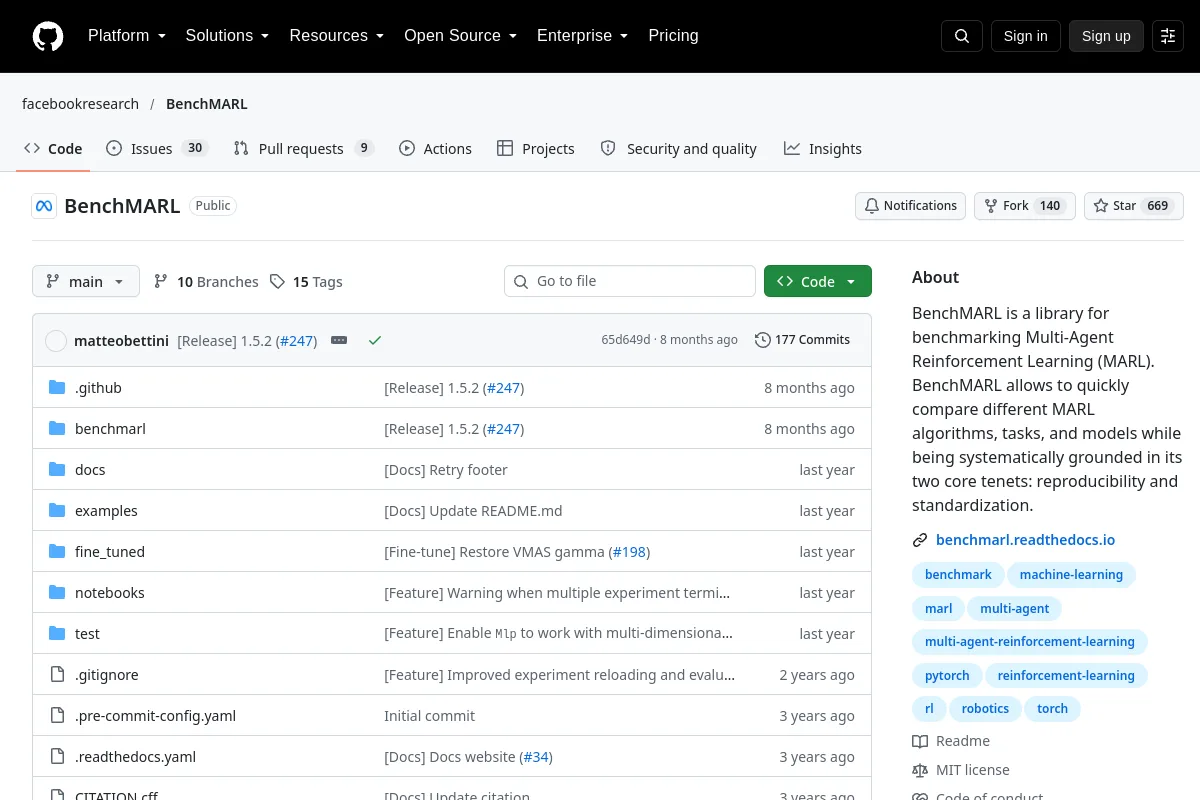Click the GitHub logo icon
Screen dimensions: 1200x800
point(48,36)
